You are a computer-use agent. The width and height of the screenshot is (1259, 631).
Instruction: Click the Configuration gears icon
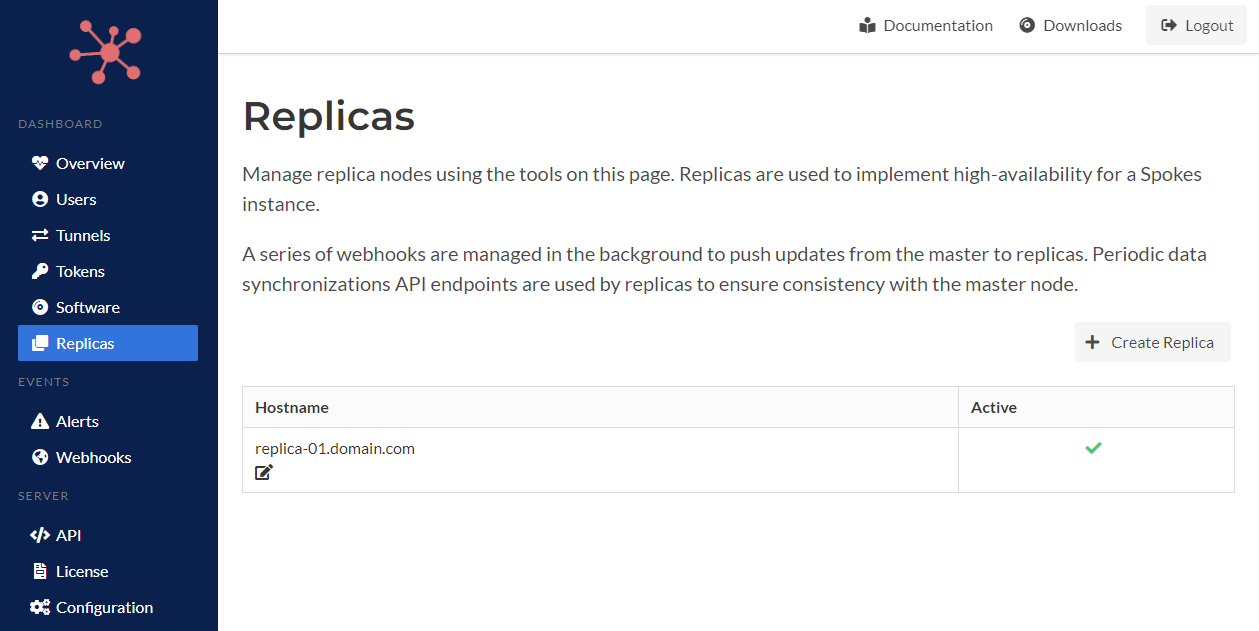point(40,607)
